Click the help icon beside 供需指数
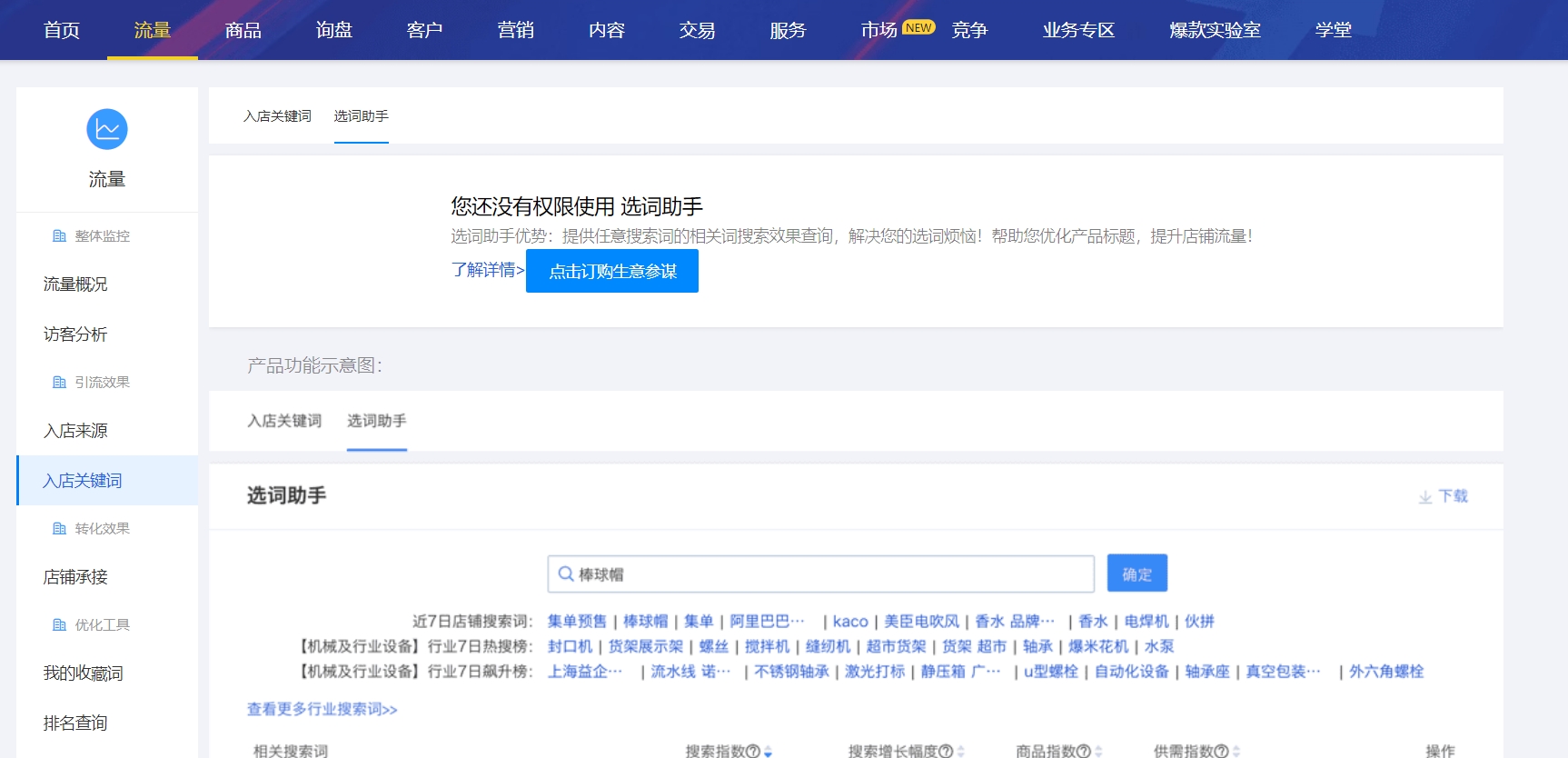The height and width of the screenshot is (758, 1568). [x=1222, y=752]
